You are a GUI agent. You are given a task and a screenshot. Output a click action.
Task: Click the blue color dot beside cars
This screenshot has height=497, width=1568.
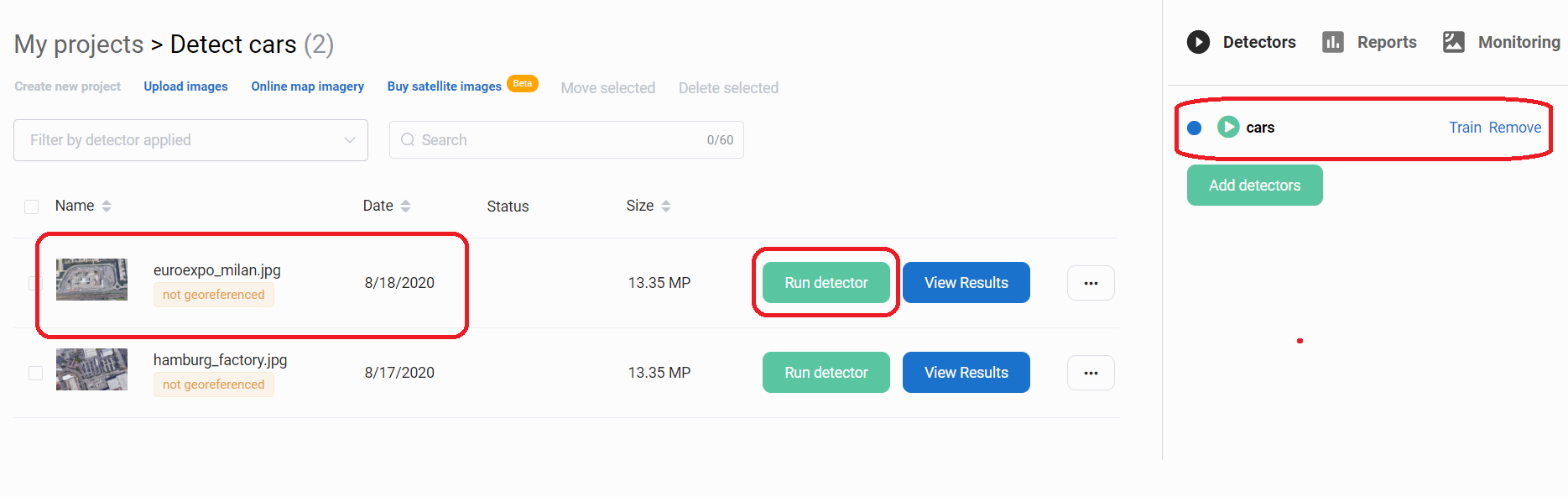pyautogui.click(x=1195, y=128)
